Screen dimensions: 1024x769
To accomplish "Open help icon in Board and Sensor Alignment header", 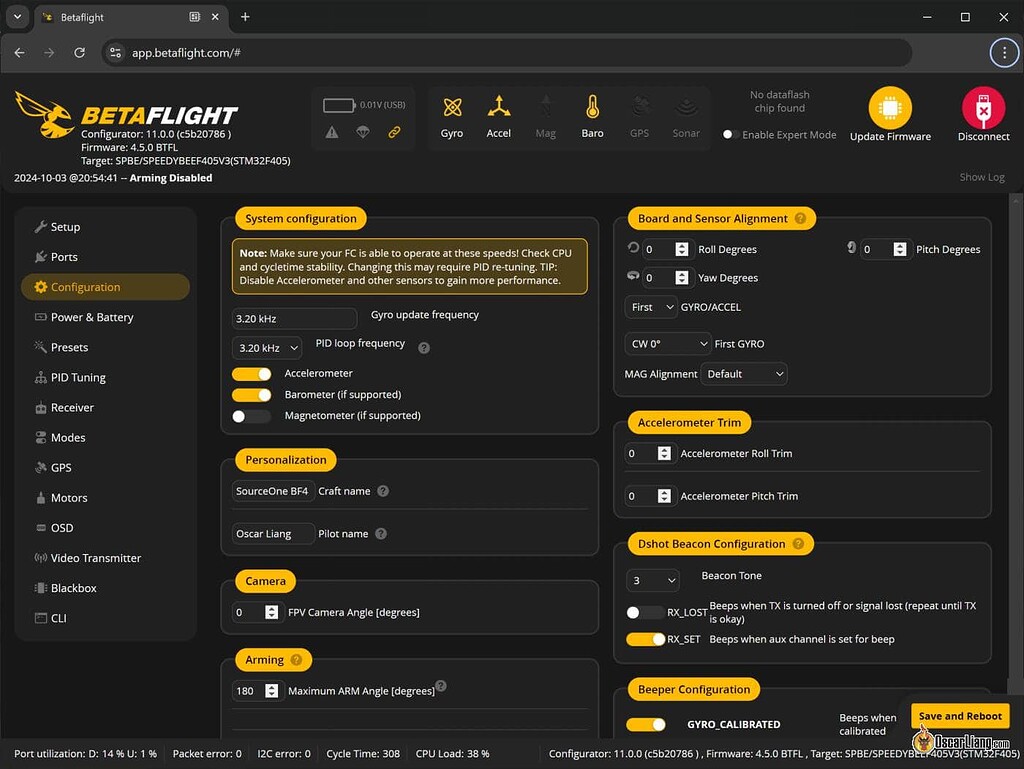I will pyautogui.click(x=800, y=219).
